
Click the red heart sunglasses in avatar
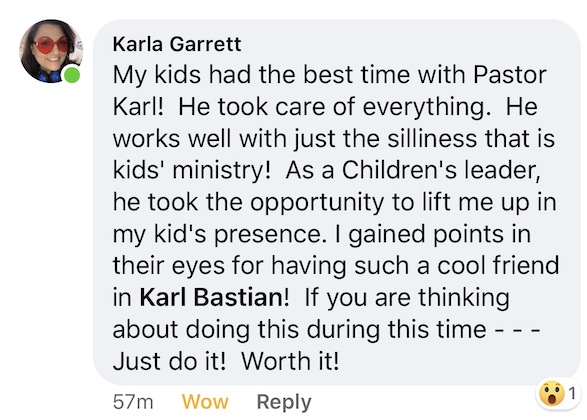(52, 46)
